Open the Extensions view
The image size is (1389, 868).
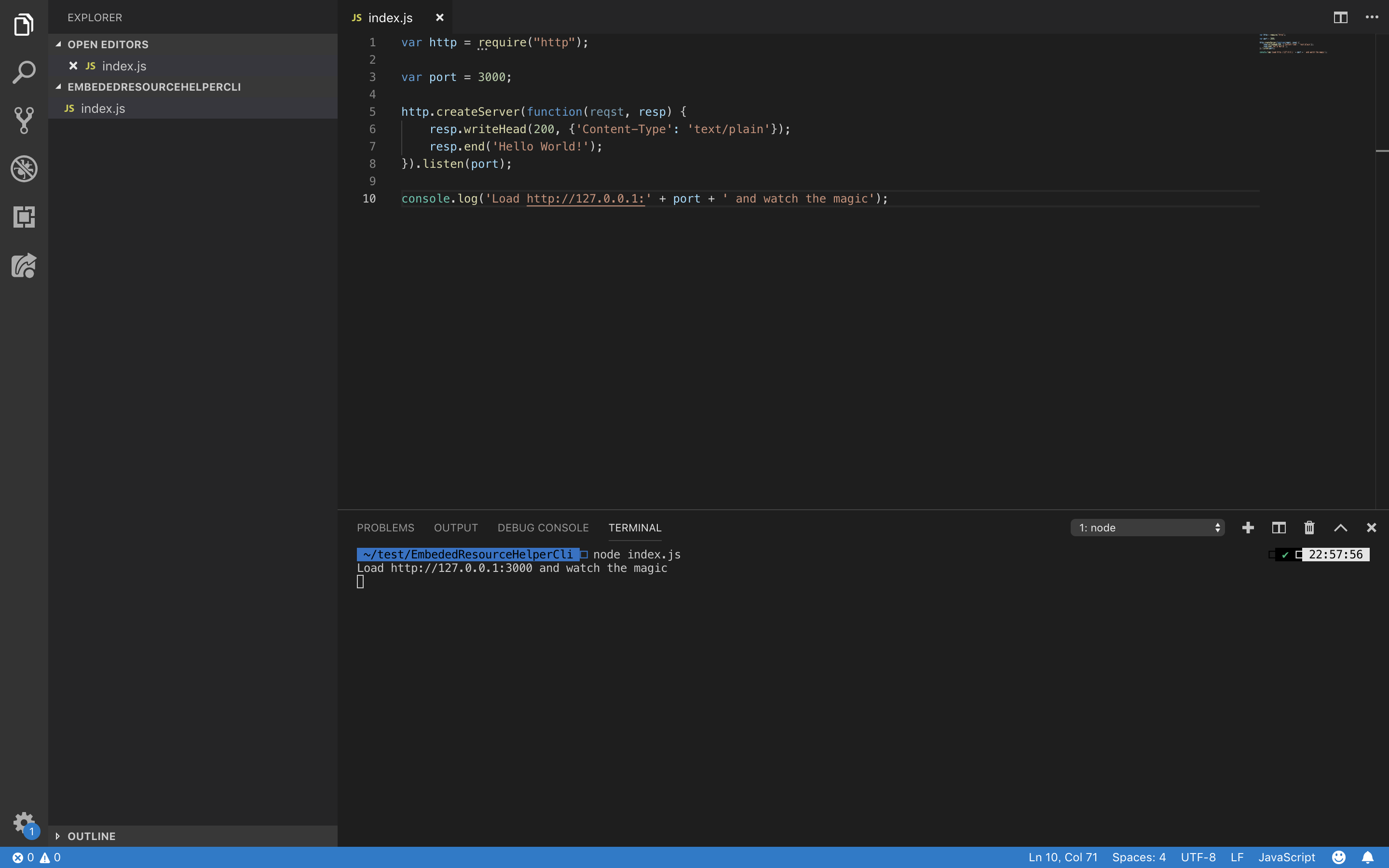pos(24,217)
